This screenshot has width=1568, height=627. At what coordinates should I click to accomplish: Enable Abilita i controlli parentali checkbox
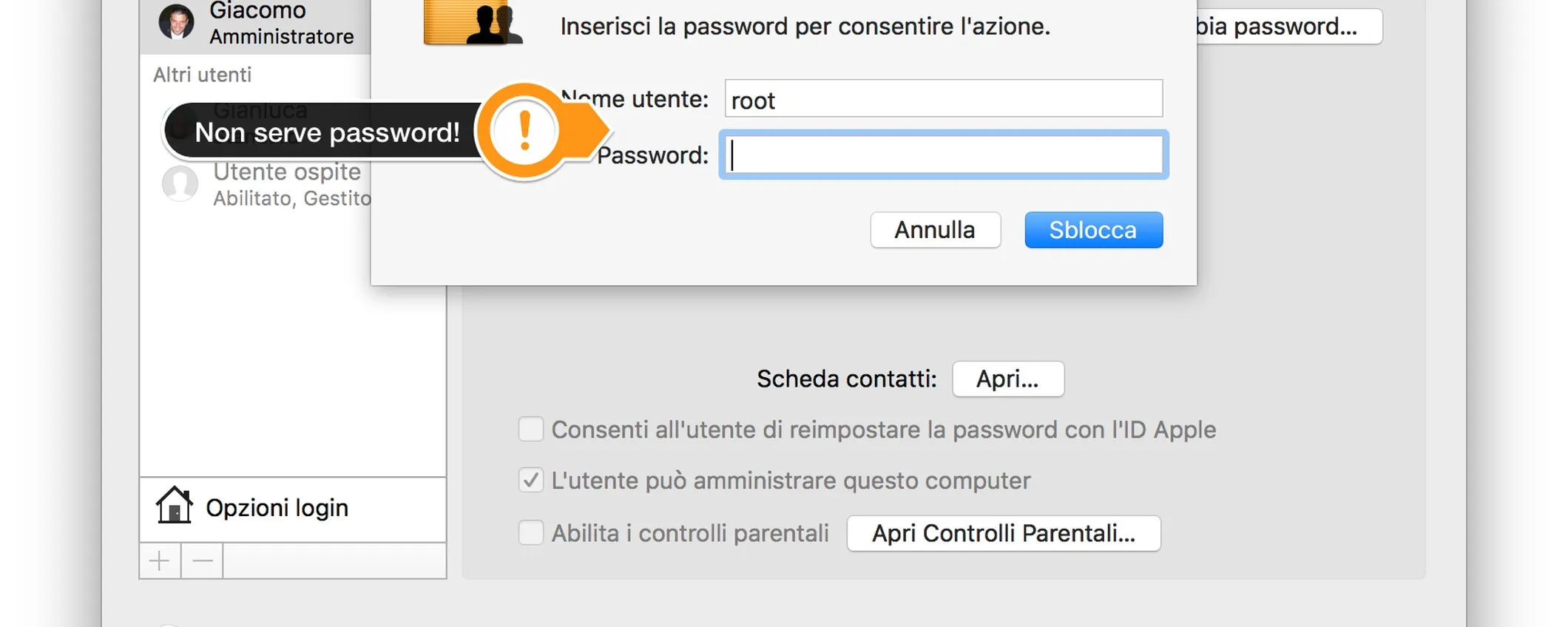tap(530, 532)
